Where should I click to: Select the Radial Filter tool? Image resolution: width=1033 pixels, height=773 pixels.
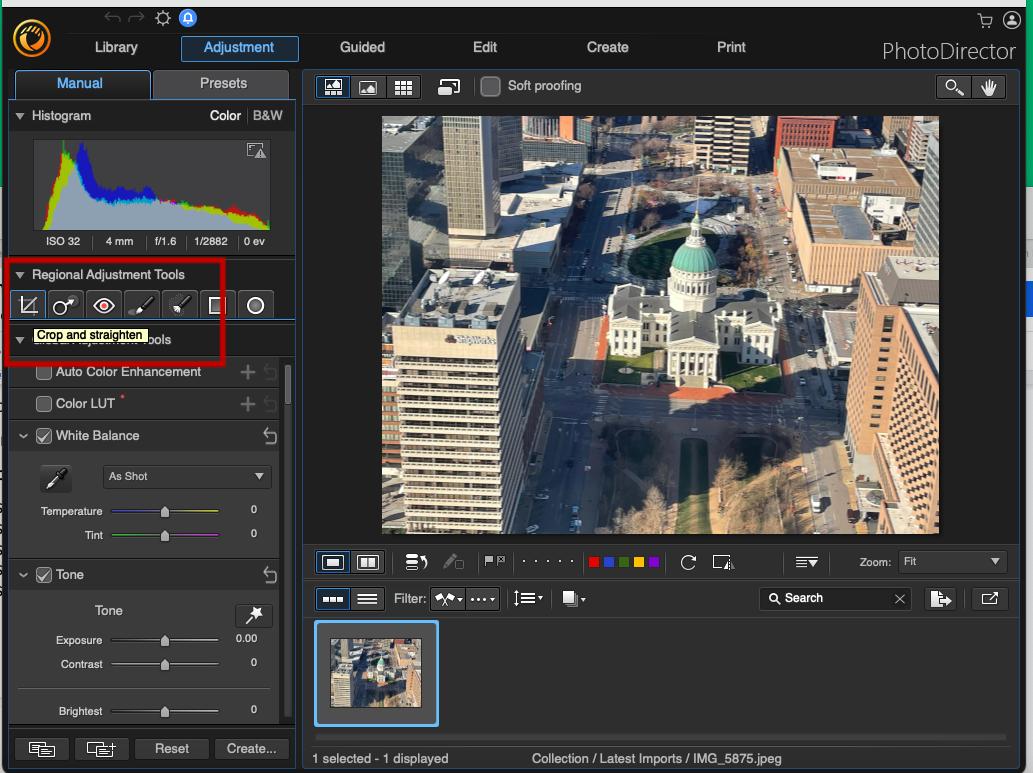coord(256,304)
